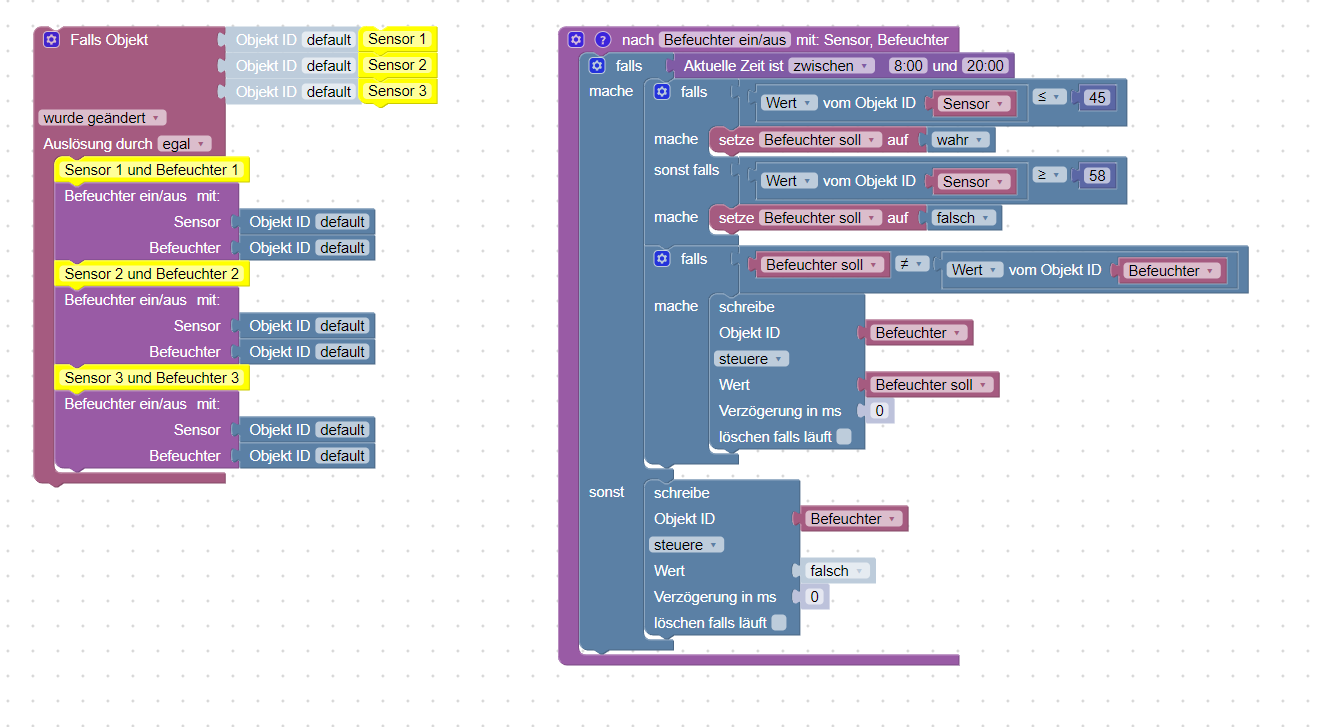Open 'Wert' dropdown in the ≤ 45 condition
1322x727 pixels.
coord(789,103)
